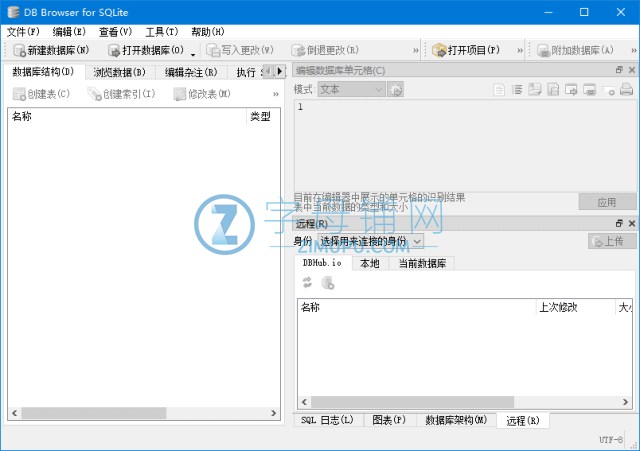Click the 类型 column header
Screen dimensions: 640x451
[x=263, y=116]
